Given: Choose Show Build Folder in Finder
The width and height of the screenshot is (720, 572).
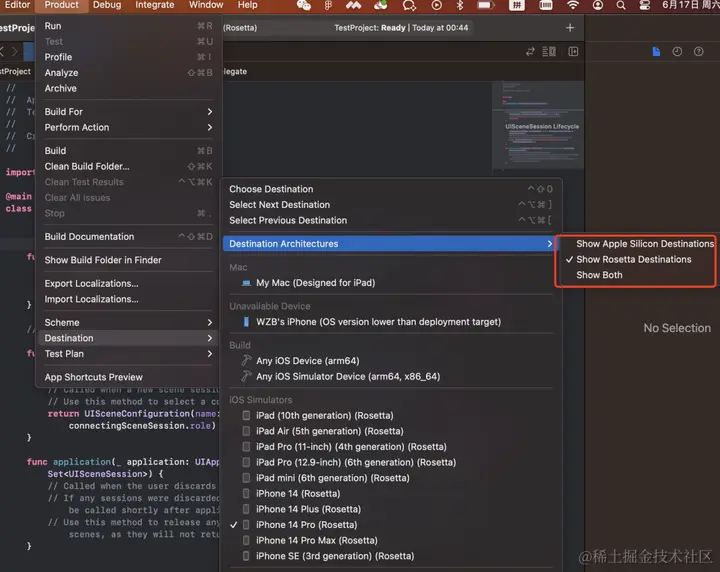Looking at the screenshot, I should (129, 260).
